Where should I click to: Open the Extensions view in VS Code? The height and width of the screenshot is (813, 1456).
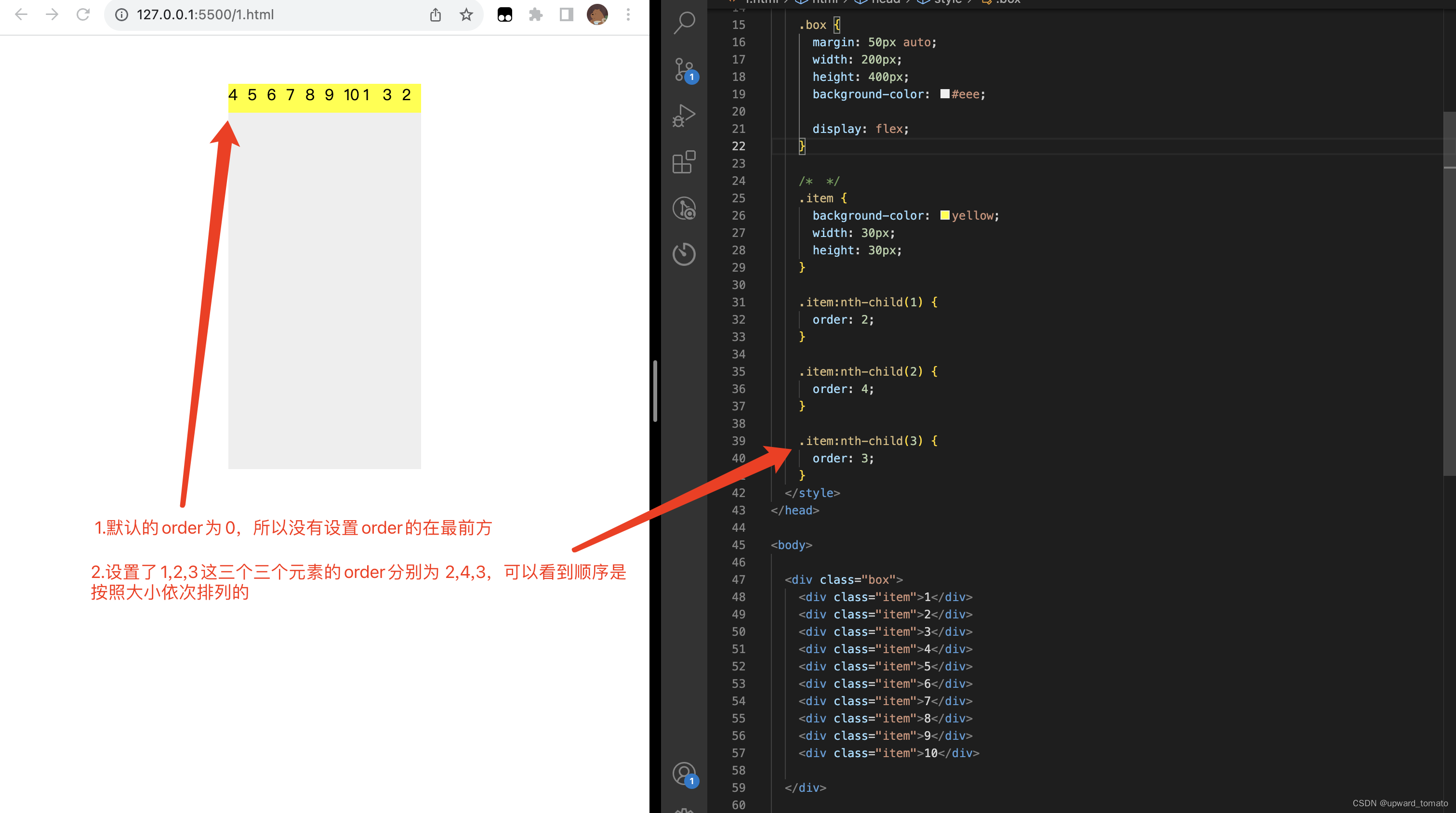coord(685,162)
